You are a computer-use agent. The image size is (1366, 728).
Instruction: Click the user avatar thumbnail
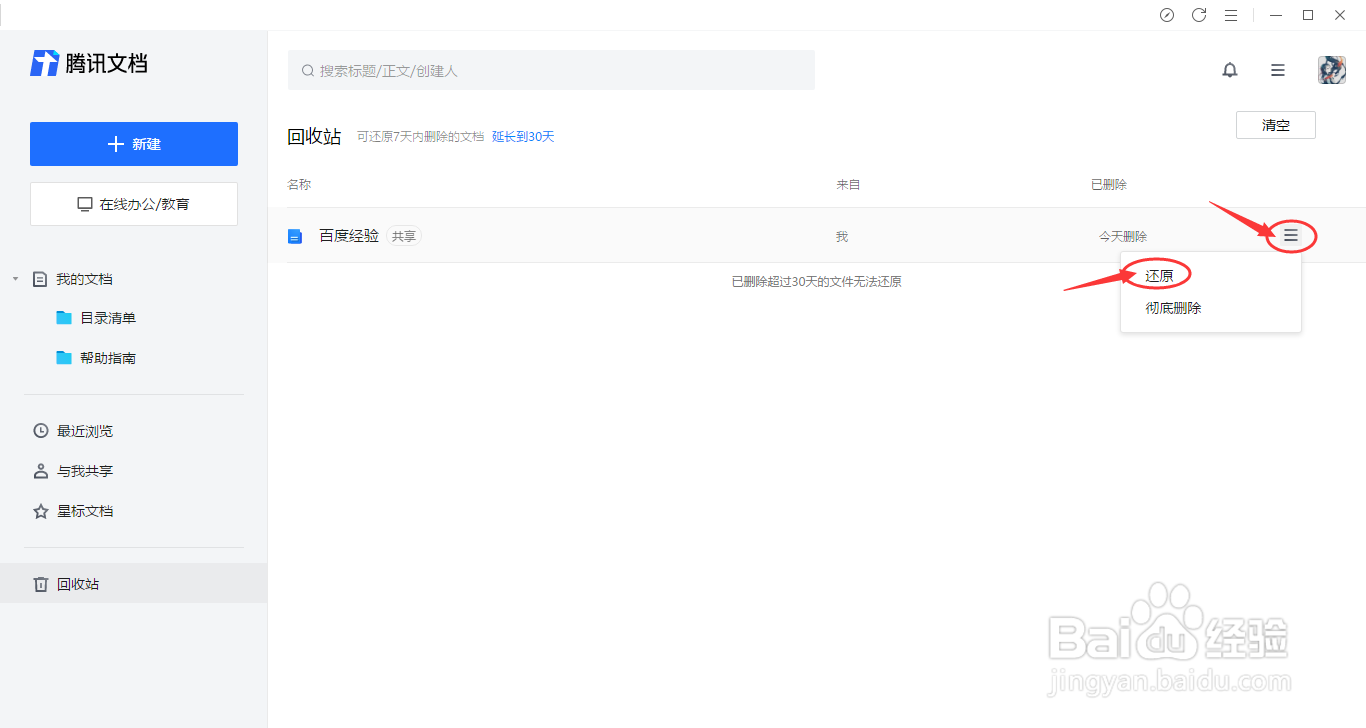click(x=1332, y=70)
